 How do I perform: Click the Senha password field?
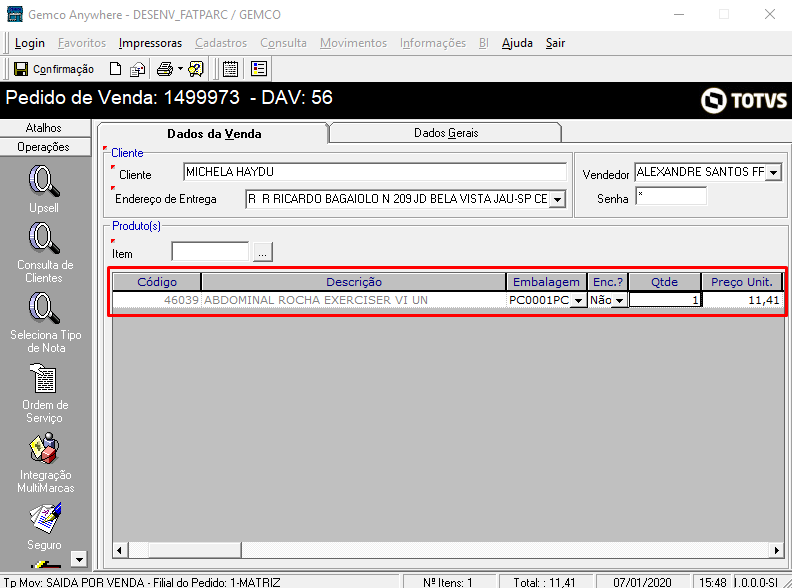click(x=671, y=196)
